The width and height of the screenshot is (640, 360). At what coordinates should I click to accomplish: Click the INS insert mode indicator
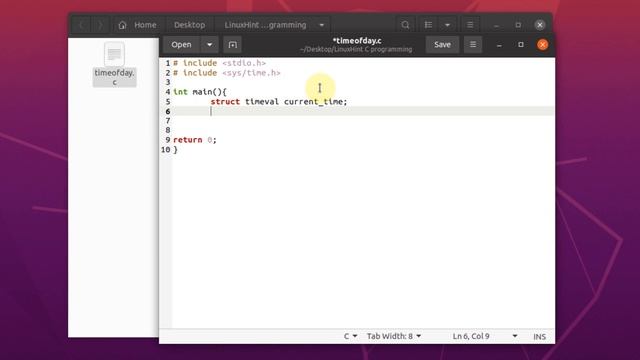pyautogui.click(x=540, y=336)
